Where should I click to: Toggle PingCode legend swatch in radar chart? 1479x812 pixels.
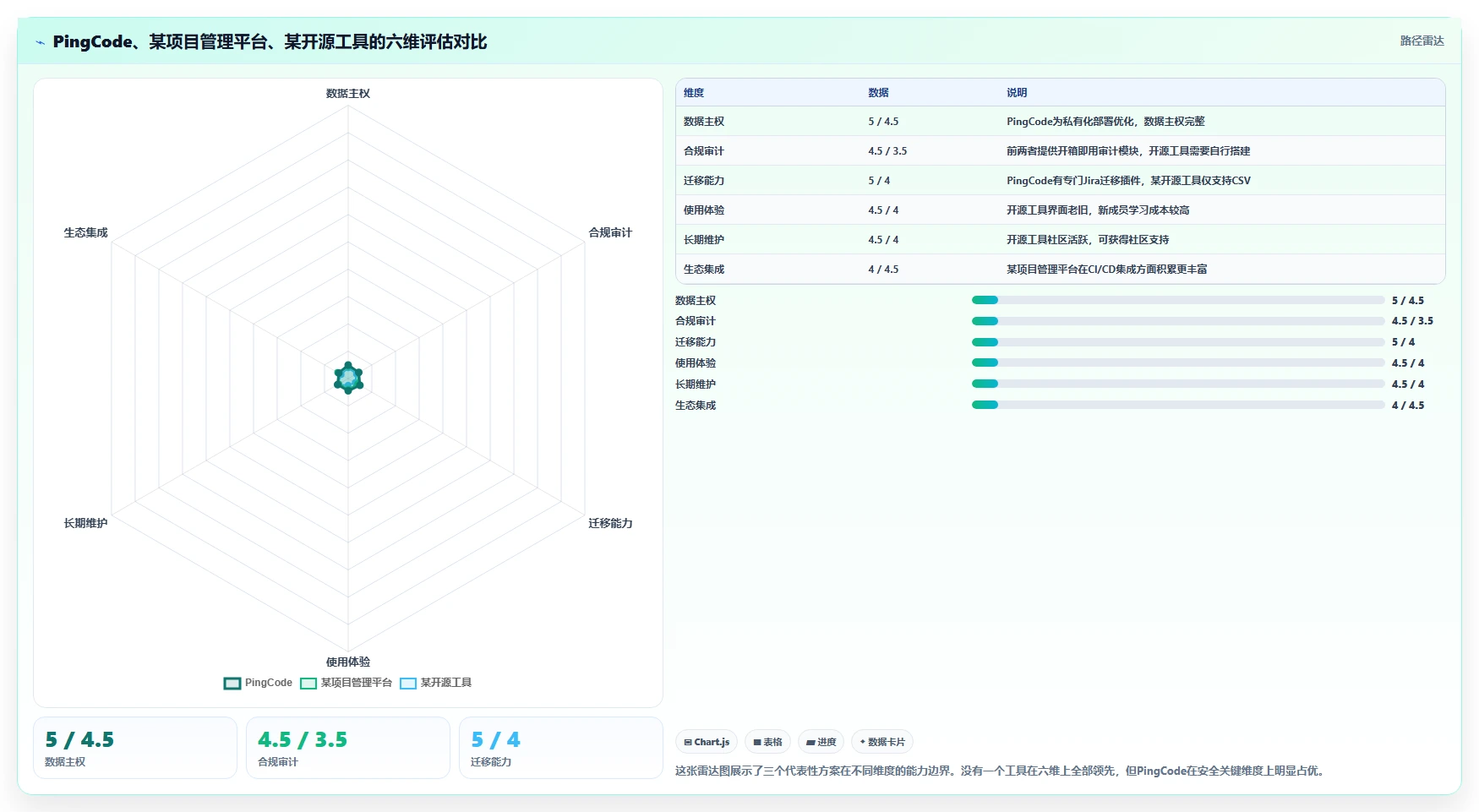pos(232,684)
